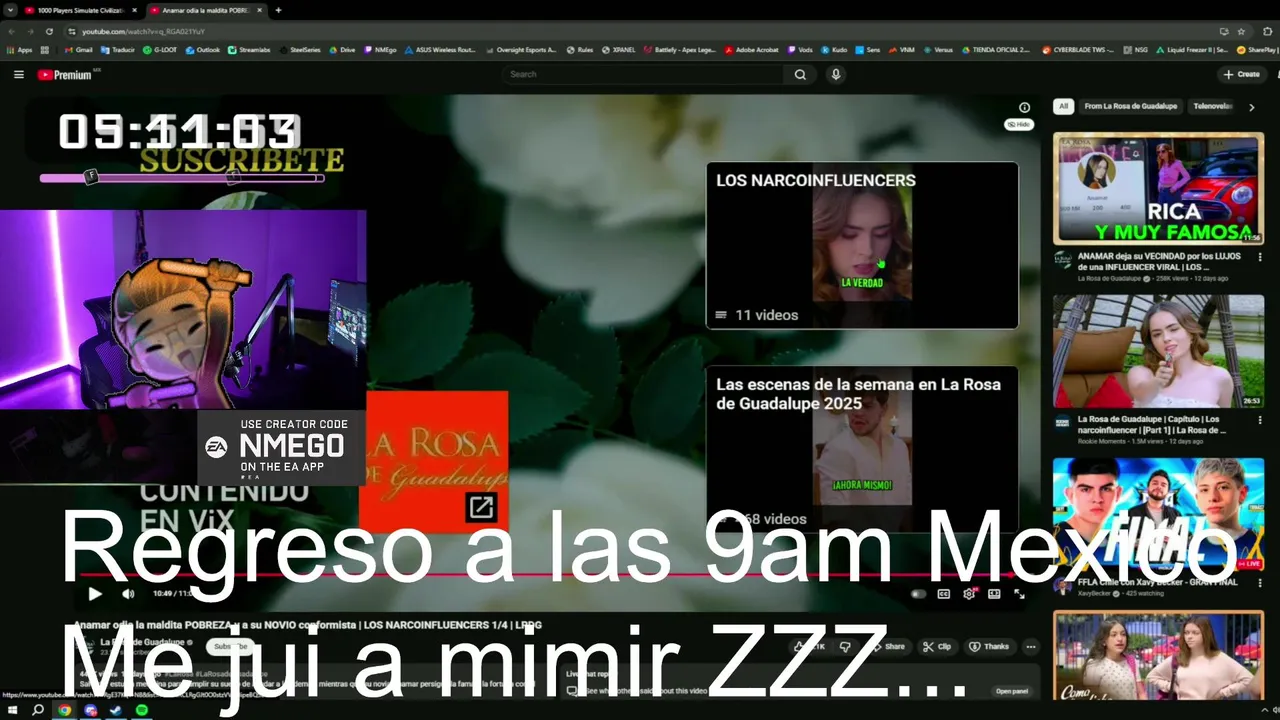This screenshot has width=1280, height=720.
Task: Open girl with microphone 26:53 thumbnail
Action: [1158, 350]
